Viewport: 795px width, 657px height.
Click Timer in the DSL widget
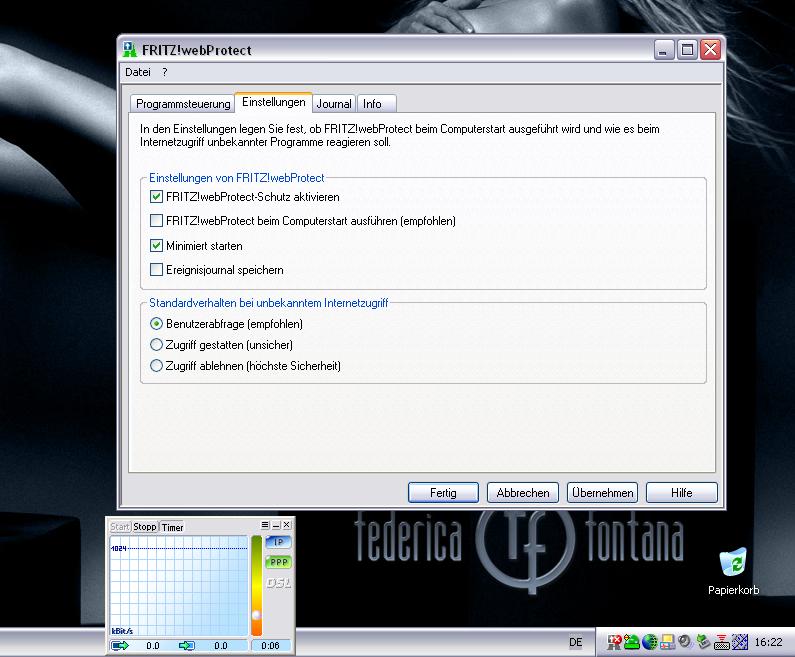coord(172,527)
